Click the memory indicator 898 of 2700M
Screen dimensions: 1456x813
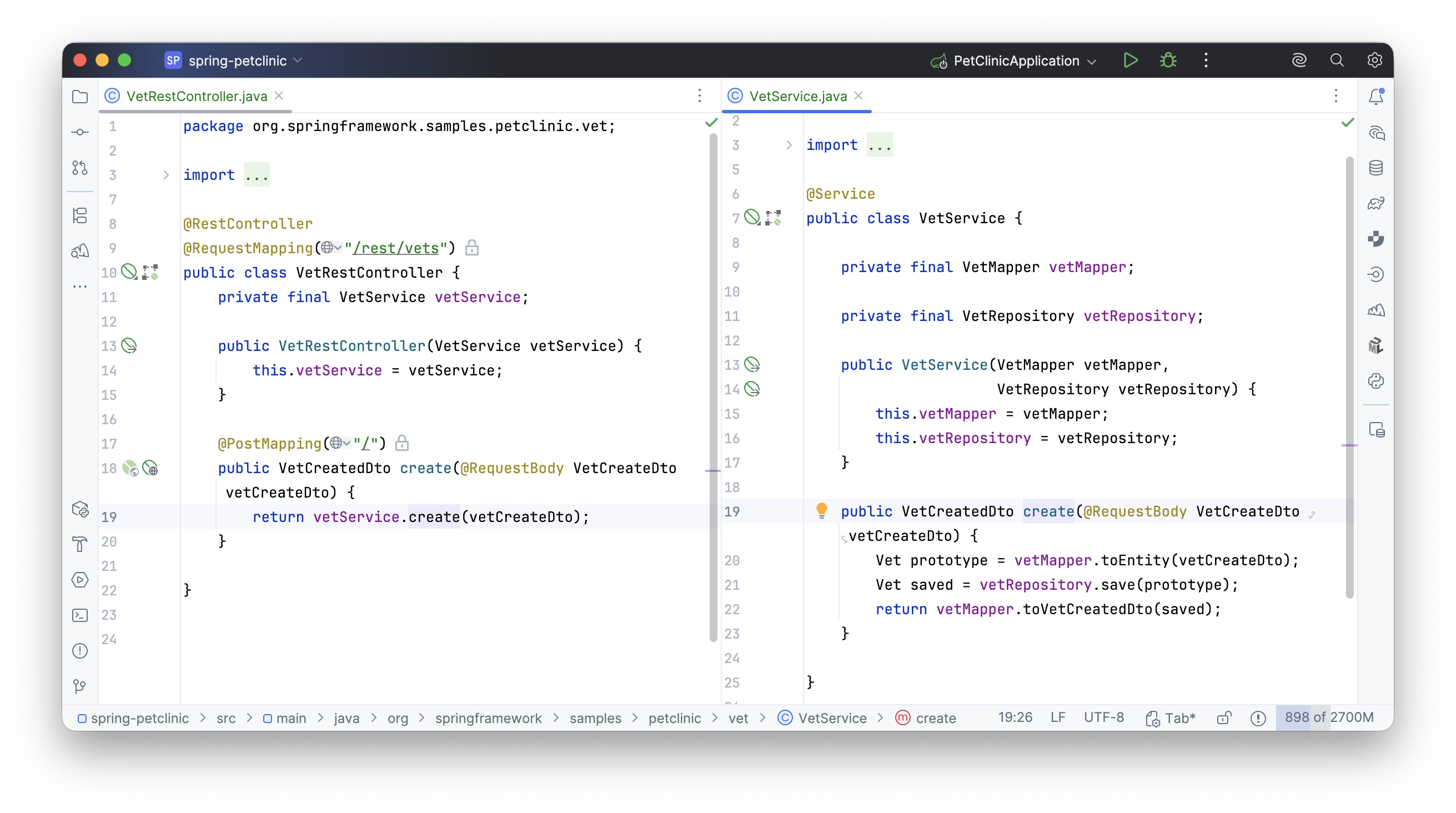pyautogui.click(x=1328, y=717)
